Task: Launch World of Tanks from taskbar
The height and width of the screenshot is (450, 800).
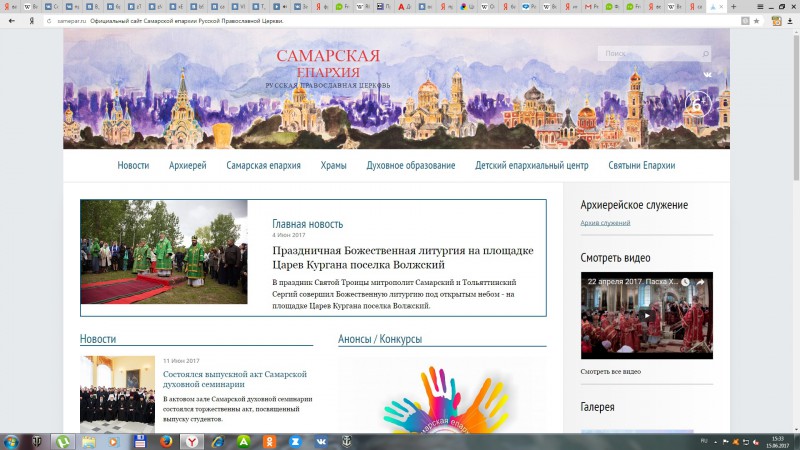Action: tap(37, 442)
